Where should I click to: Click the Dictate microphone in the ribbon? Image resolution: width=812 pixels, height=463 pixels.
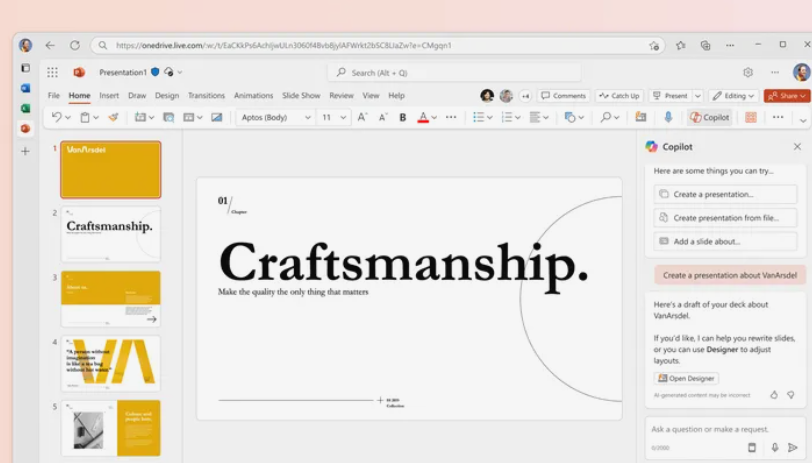click(x=668, y=117)
